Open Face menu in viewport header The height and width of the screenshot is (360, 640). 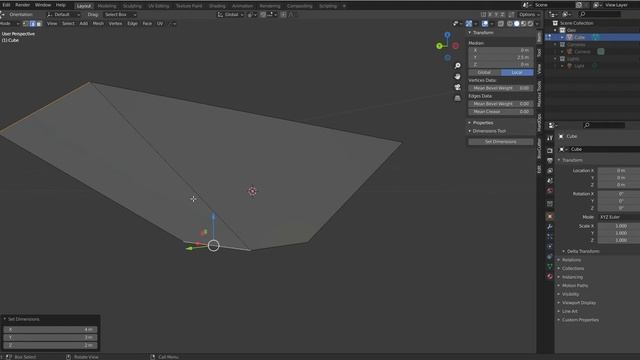click(x=147, y=24)
